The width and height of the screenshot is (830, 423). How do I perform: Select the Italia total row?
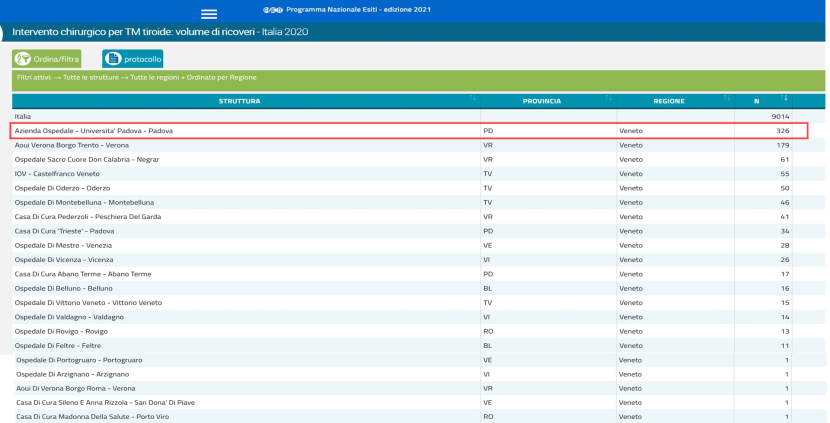click(x=23, y=116)
